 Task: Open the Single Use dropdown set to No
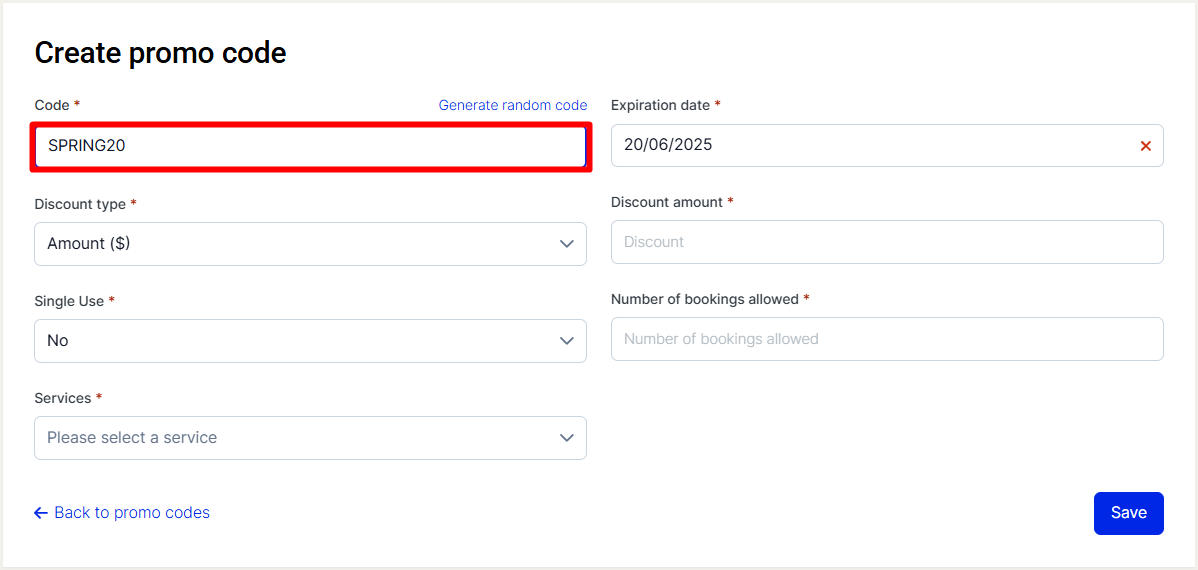(x=310, y=341)
